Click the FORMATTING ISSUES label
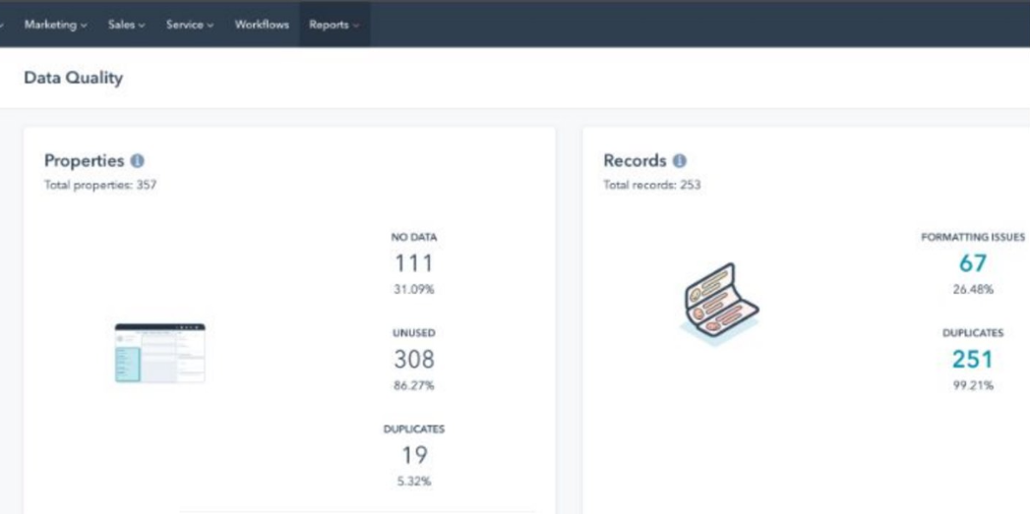Image resolution: width=1030 pixels, height=514 pixels. (973, 237)
